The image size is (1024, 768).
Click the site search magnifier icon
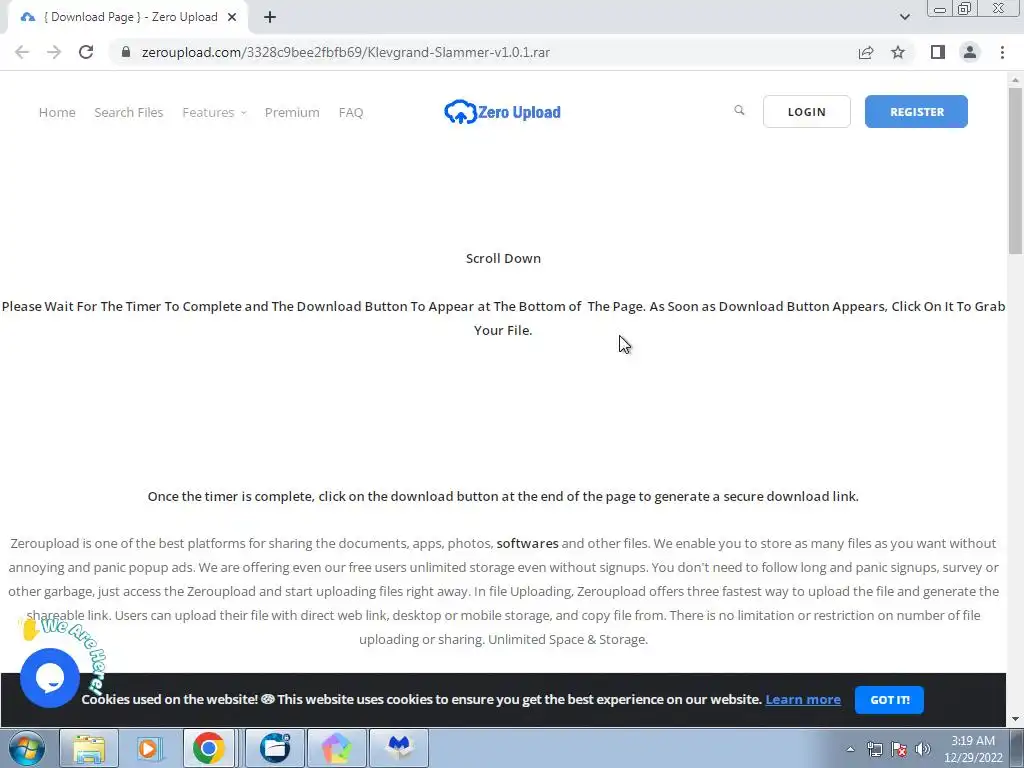(739, 110)
